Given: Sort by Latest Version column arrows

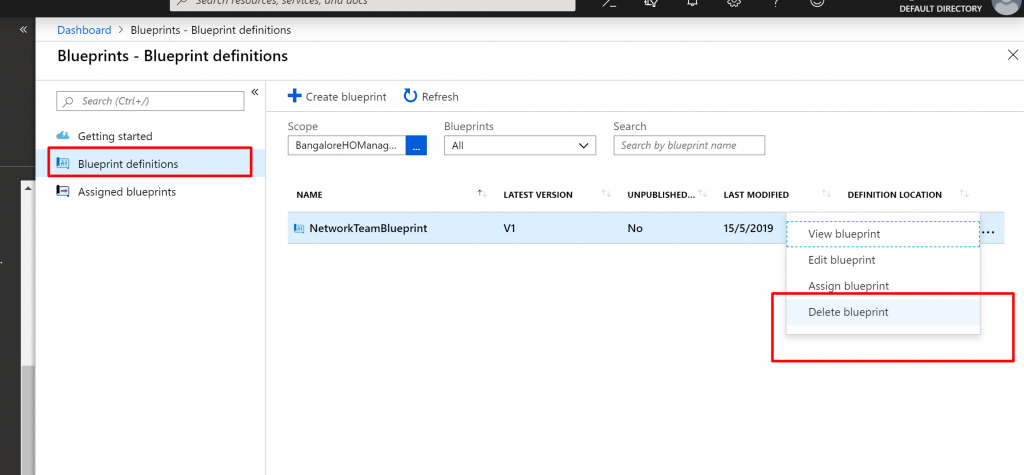Looking at the screenshot, I should click(606, 194).
